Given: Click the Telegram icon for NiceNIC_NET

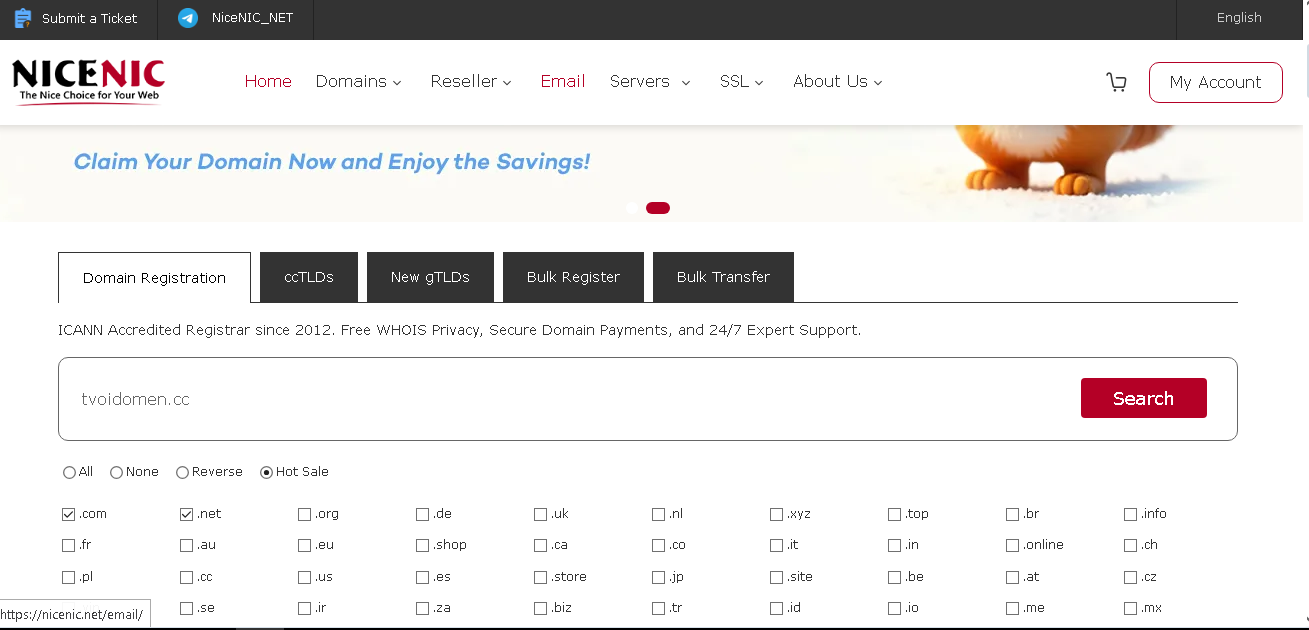Looking at the screenshot, I should point(188,18).
